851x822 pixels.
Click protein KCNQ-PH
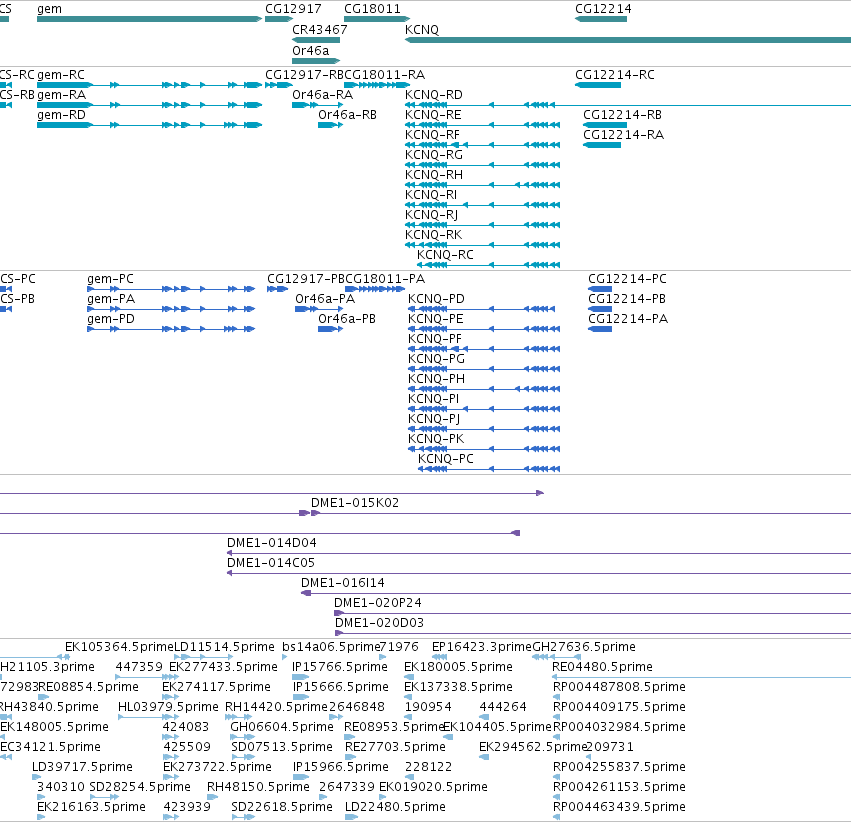484,389
